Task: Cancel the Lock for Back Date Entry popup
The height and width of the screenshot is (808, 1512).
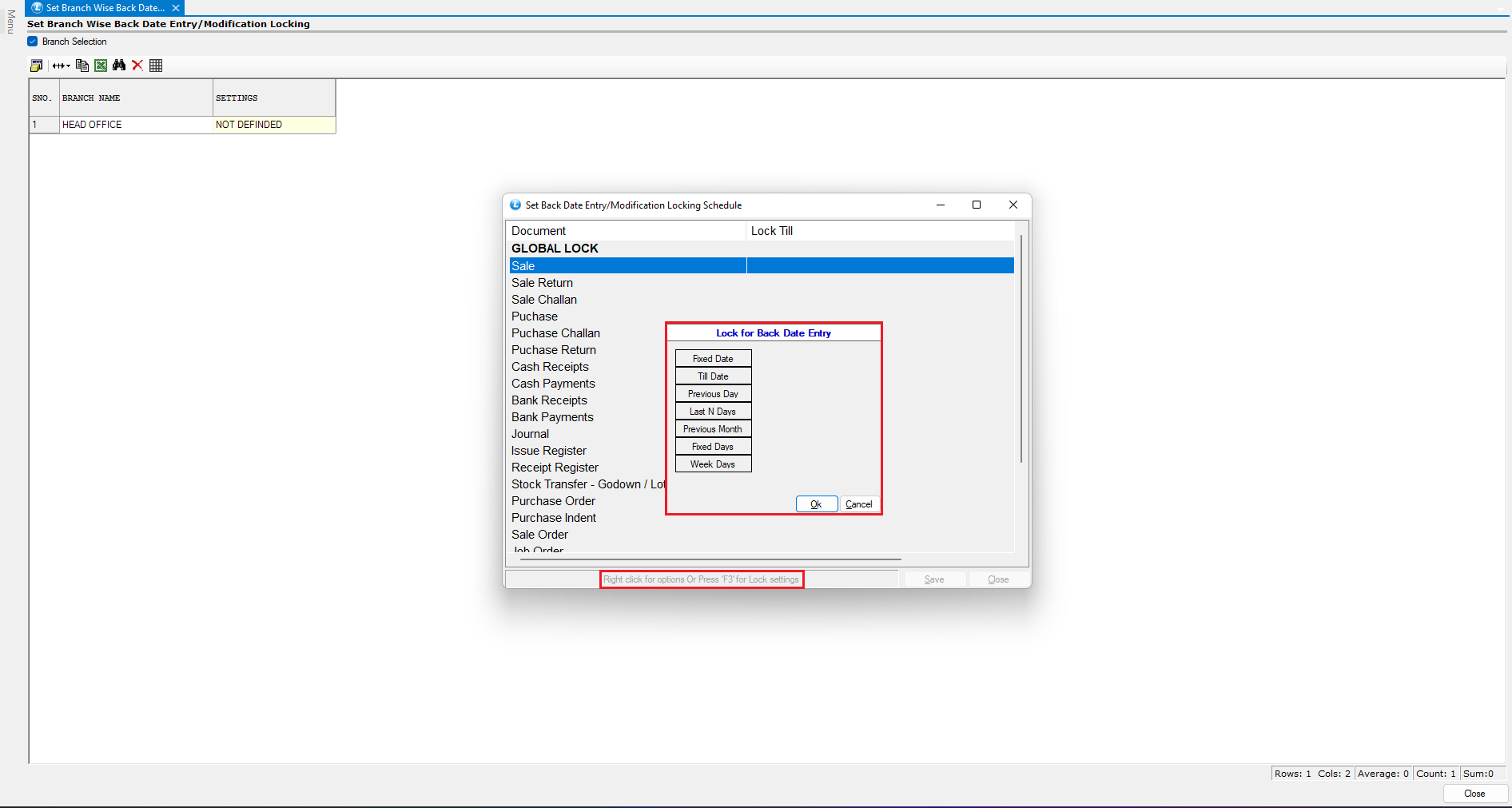Action: click(x=859, y=504)
